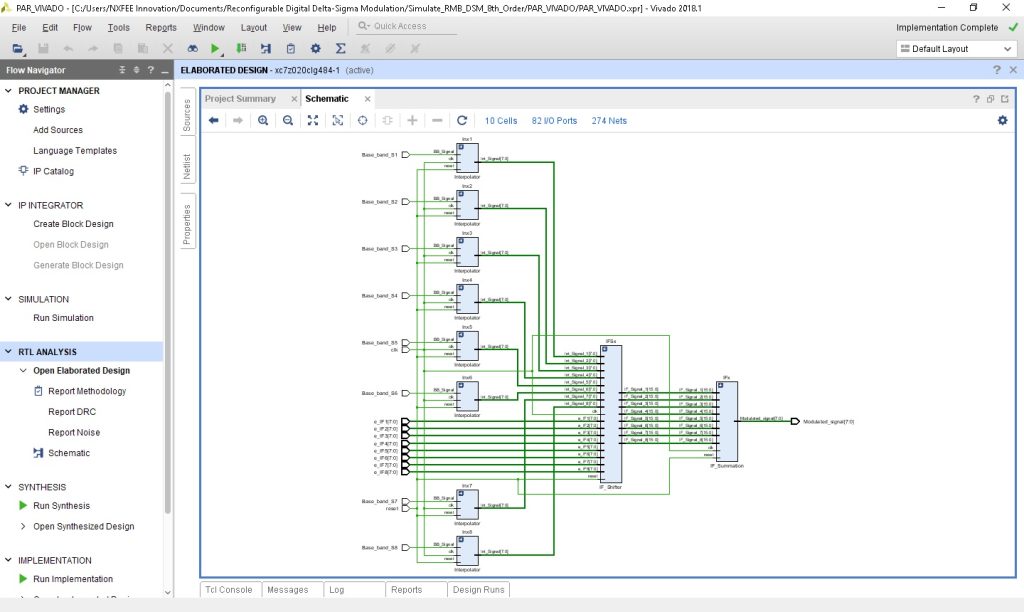Open schematic settings via the gear icon
This screenshot has height=612, width=1024.
click(x=1002, y=120)
